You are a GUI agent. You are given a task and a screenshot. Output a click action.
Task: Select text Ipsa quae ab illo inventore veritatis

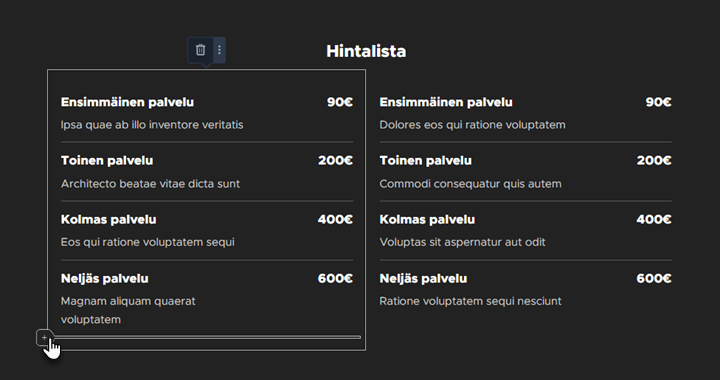pos(152,125)
